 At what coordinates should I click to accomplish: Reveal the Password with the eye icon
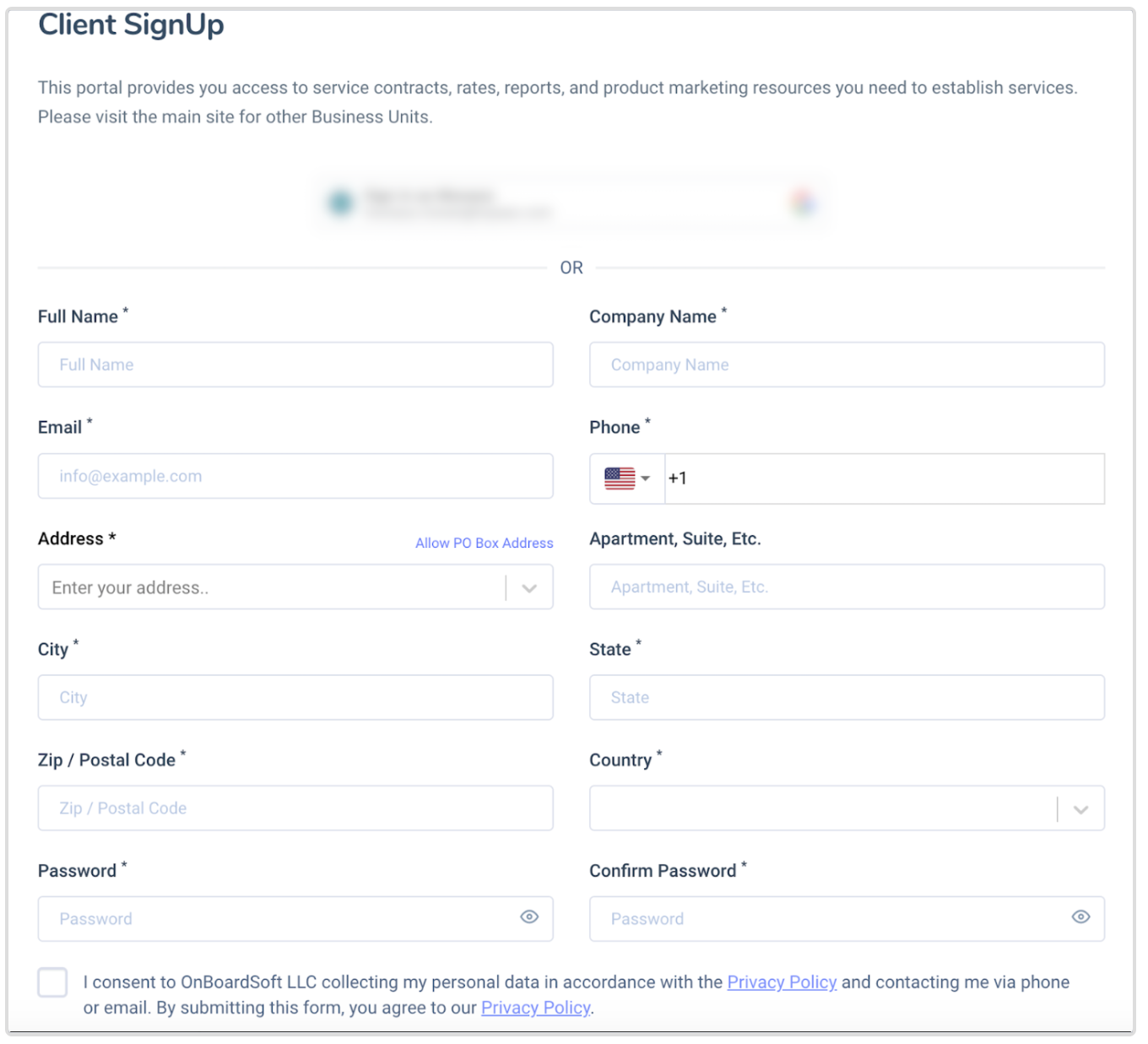[x=529, y=917]
